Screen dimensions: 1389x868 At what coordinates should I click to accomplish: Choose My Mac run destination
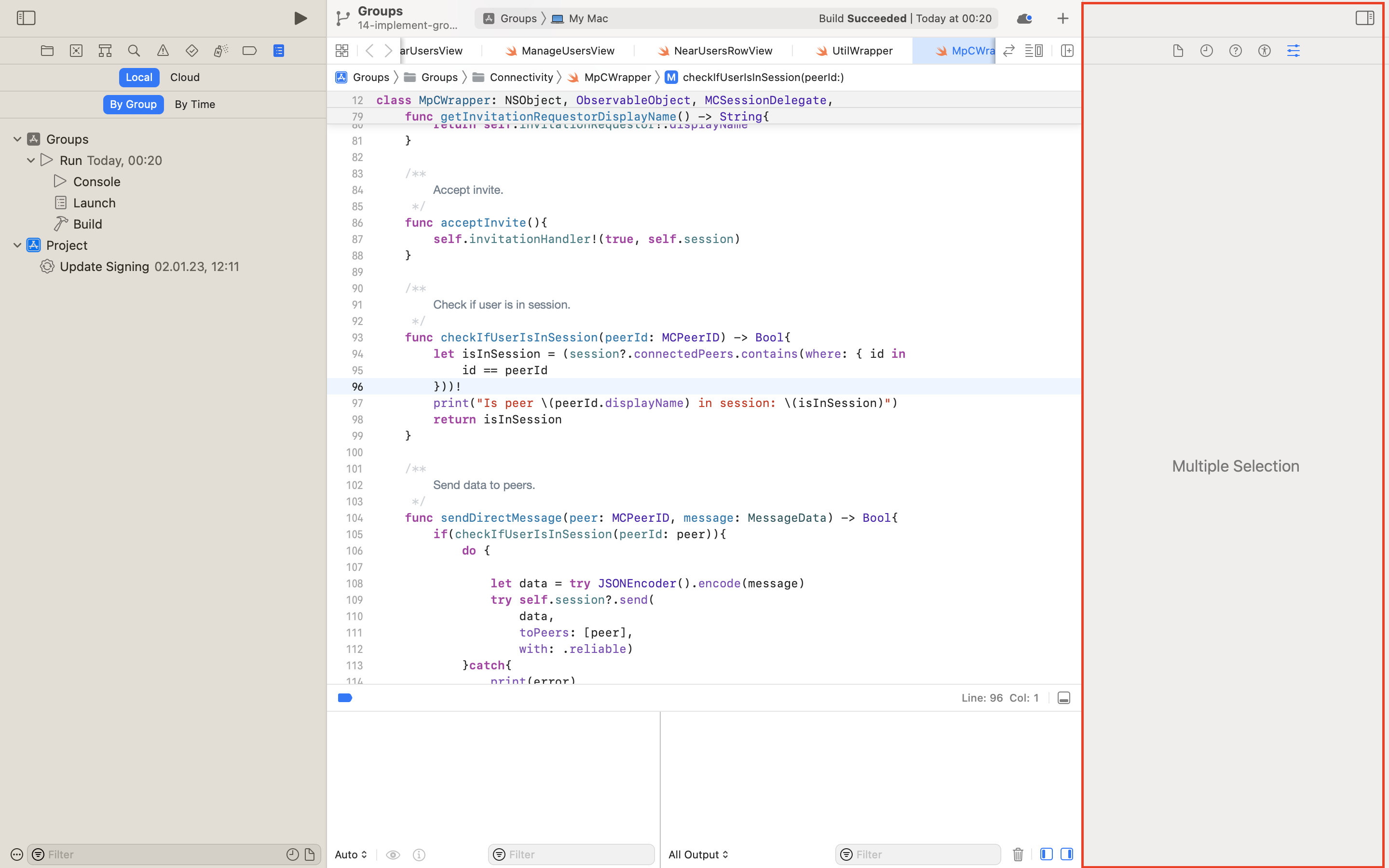(580, 18)
